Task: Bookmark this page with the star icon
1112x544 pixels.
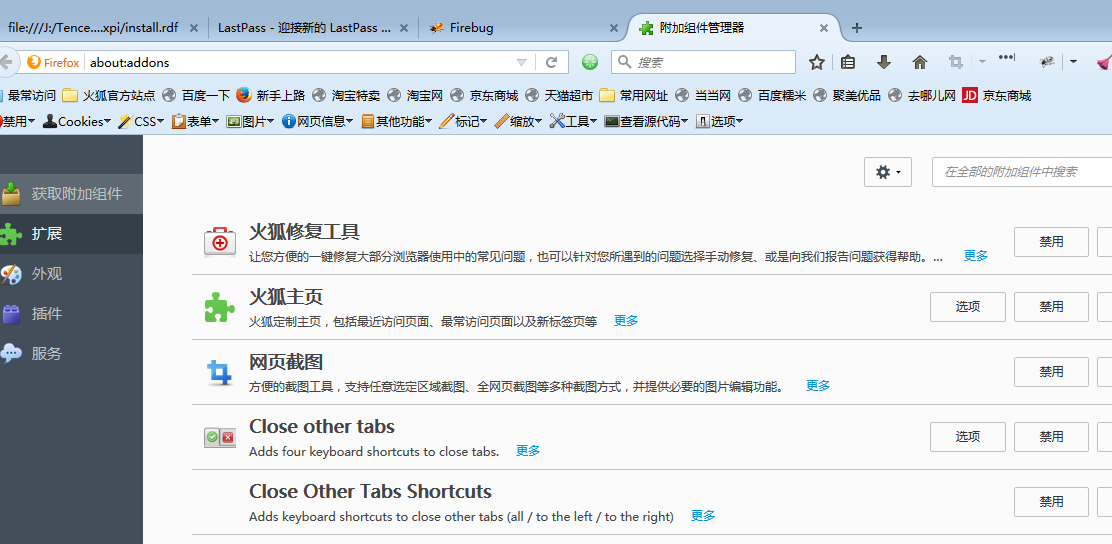Action: pyautogui.click(x=816, y=62)
